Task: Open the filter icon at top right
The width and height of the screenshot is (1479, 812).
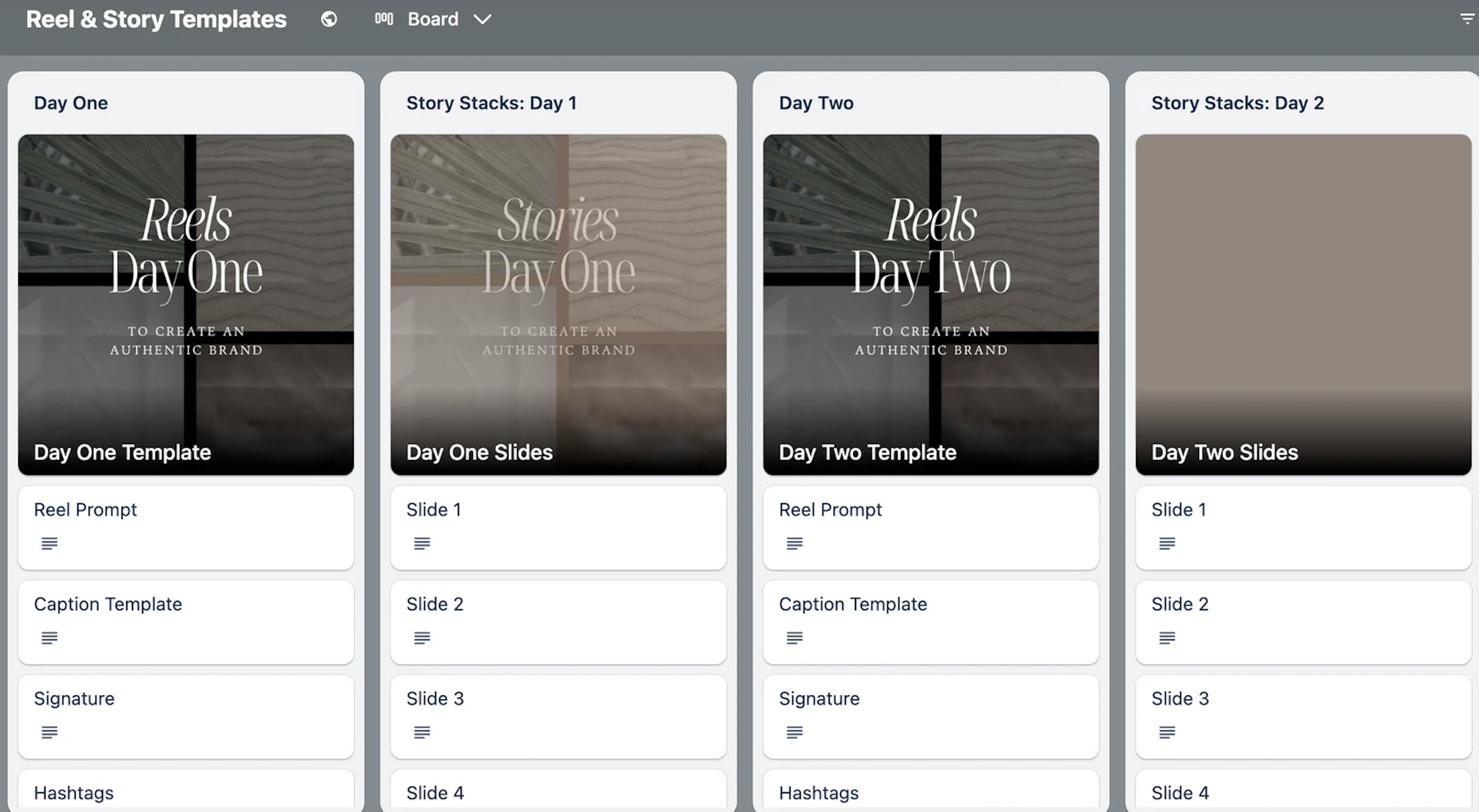Action: pyautogui.click(x=1467, y=20)
